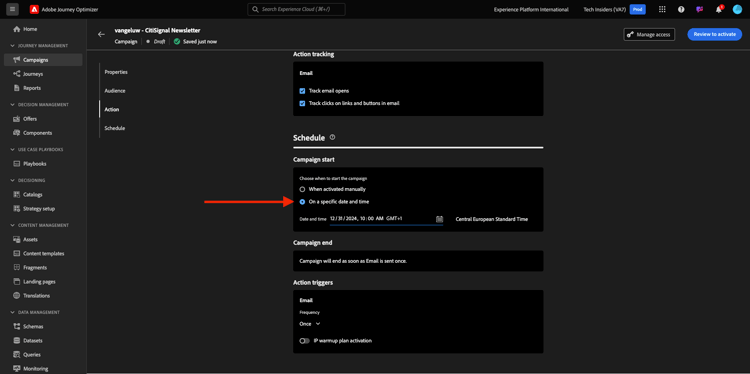Open the user profile avatar

[737, 9]
